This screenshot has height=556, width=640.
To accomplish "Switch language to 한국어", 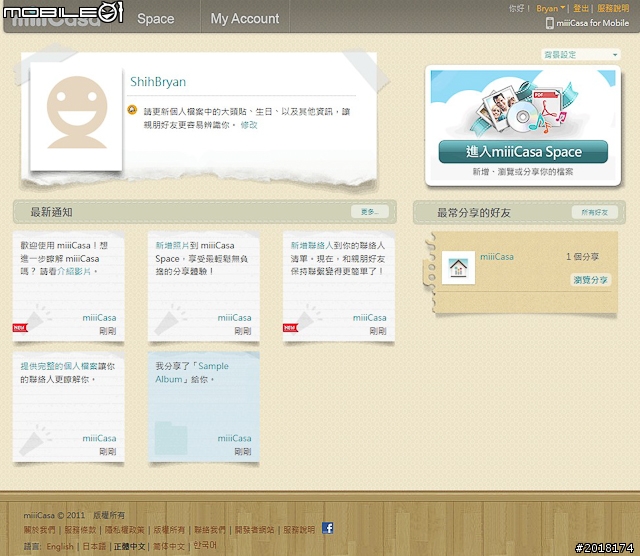I will tap(205, 545).
